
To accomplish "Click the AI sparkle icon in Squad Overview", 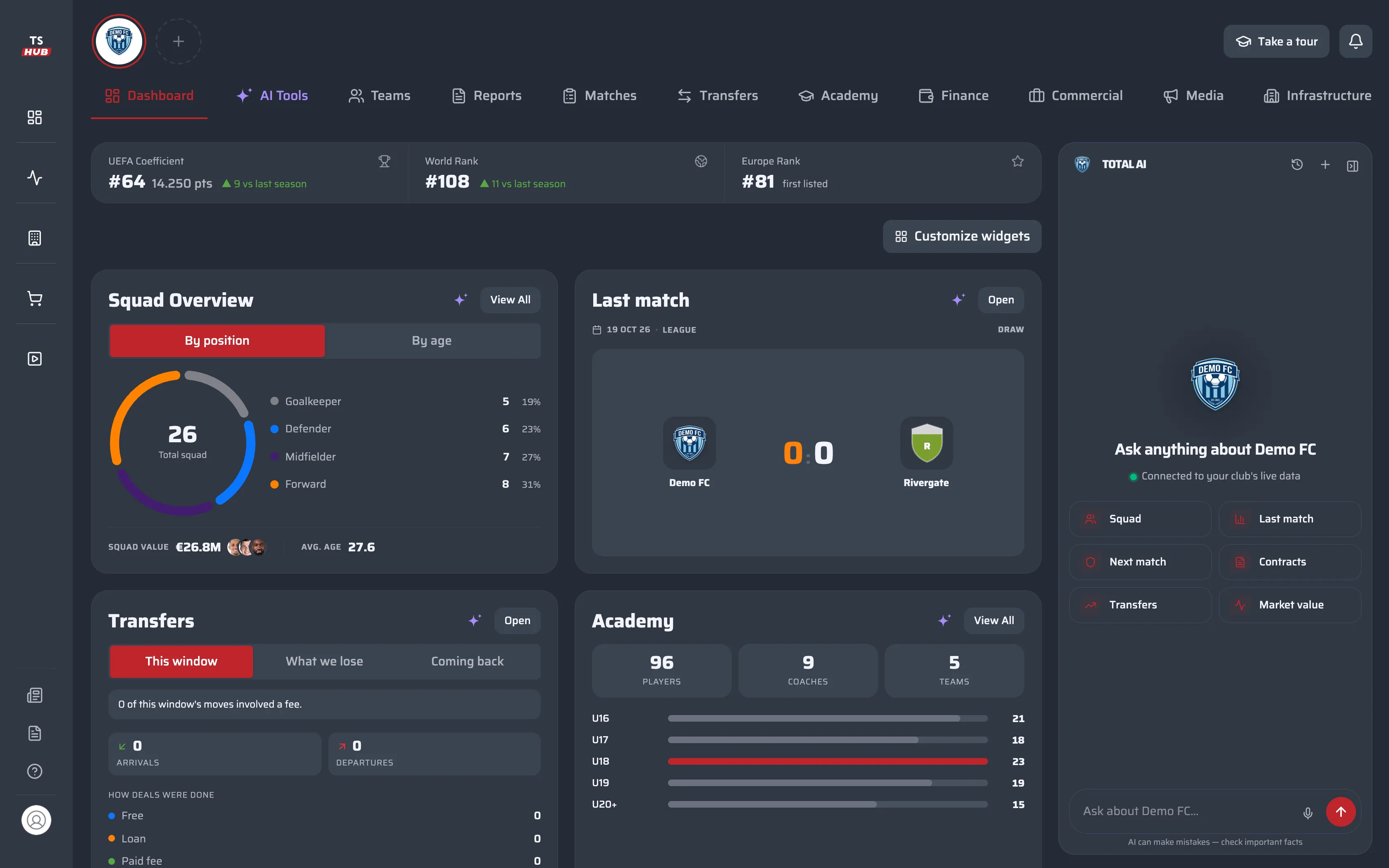I will coord(461,299).
